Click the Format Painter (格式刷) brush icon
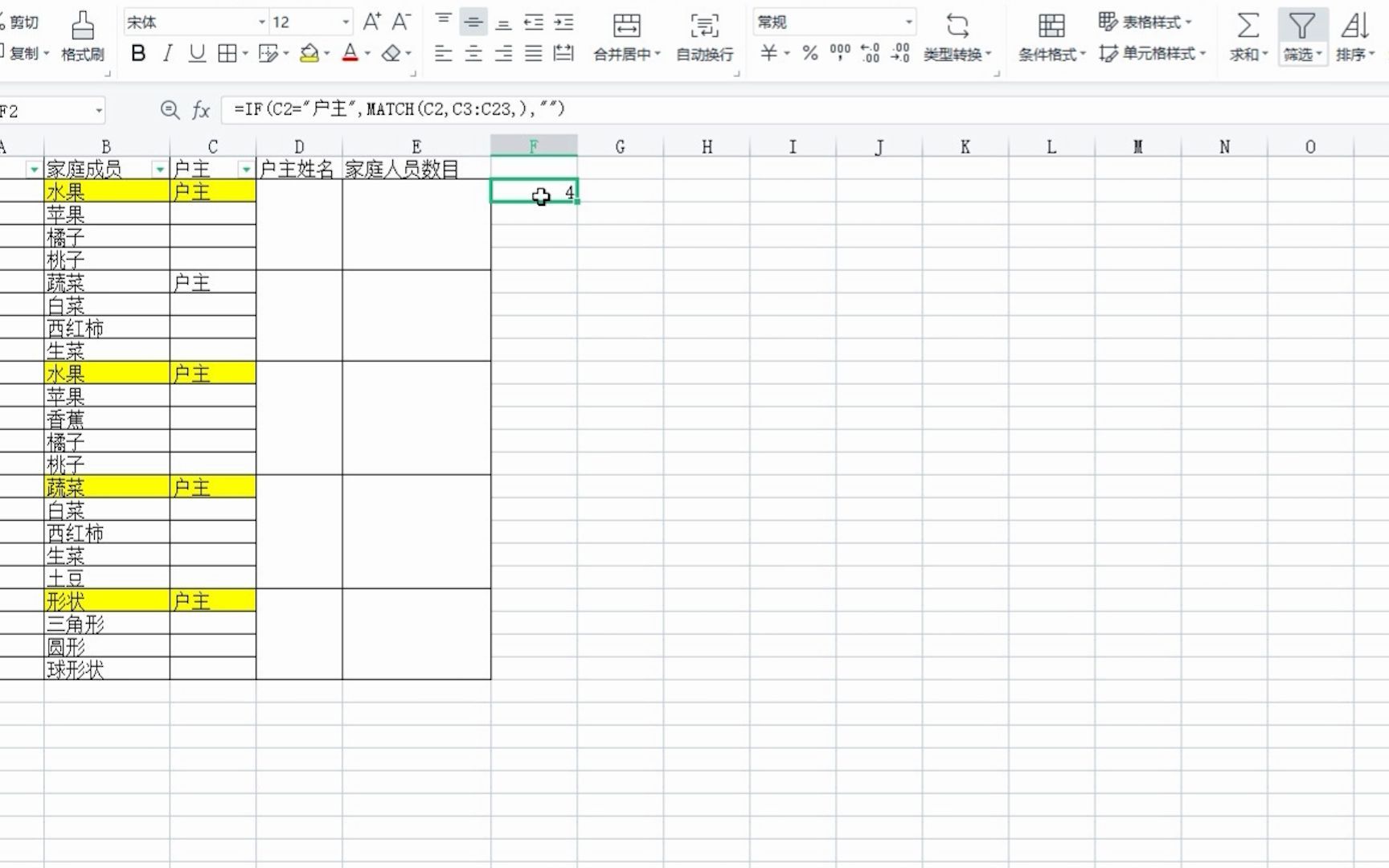Image resolution: width=1389 pixels, height=868 pixels. pyautogui.click(x=82, y=26)
